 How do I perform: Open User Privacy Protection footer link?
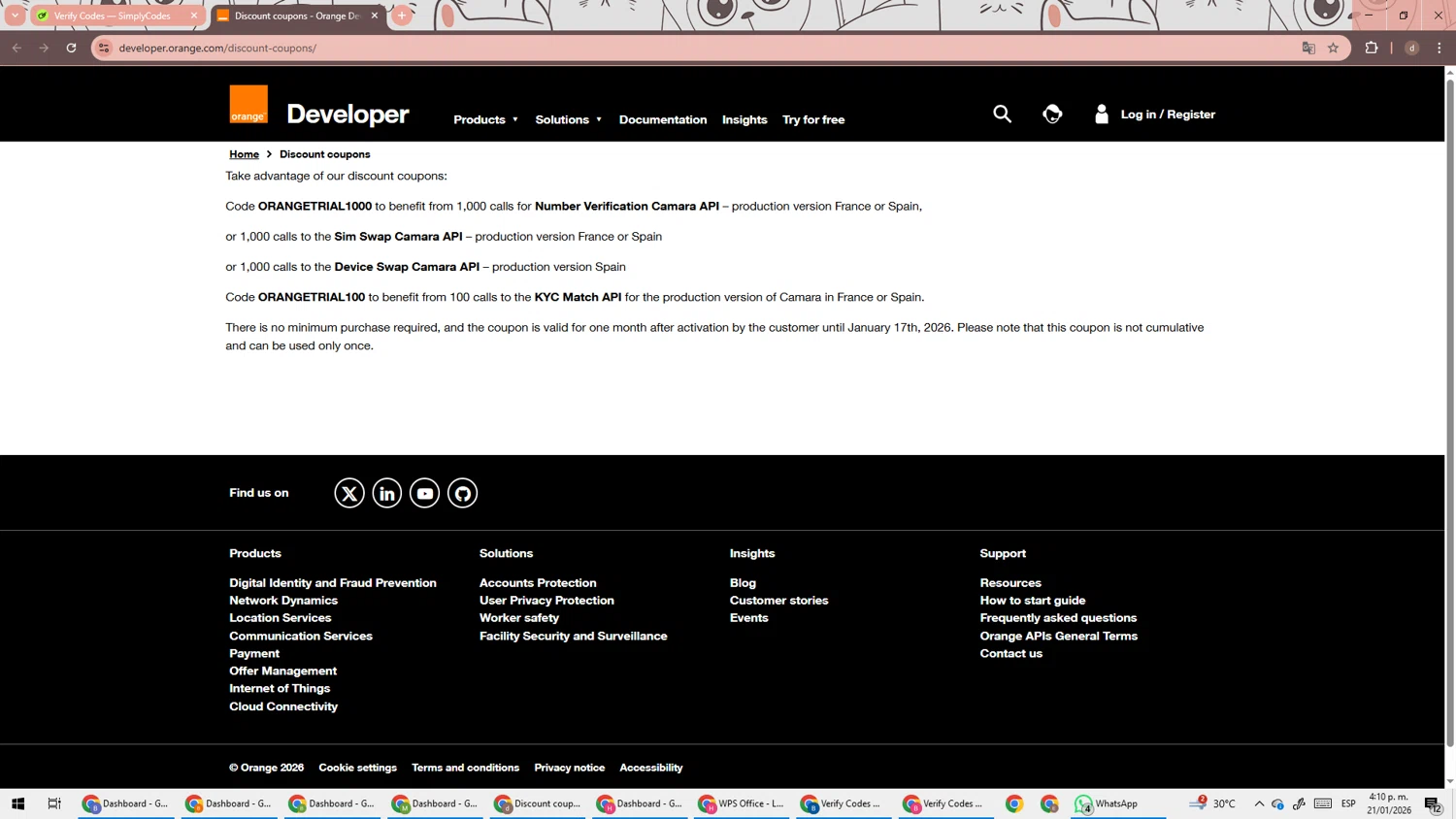click(x=546, y=601)
